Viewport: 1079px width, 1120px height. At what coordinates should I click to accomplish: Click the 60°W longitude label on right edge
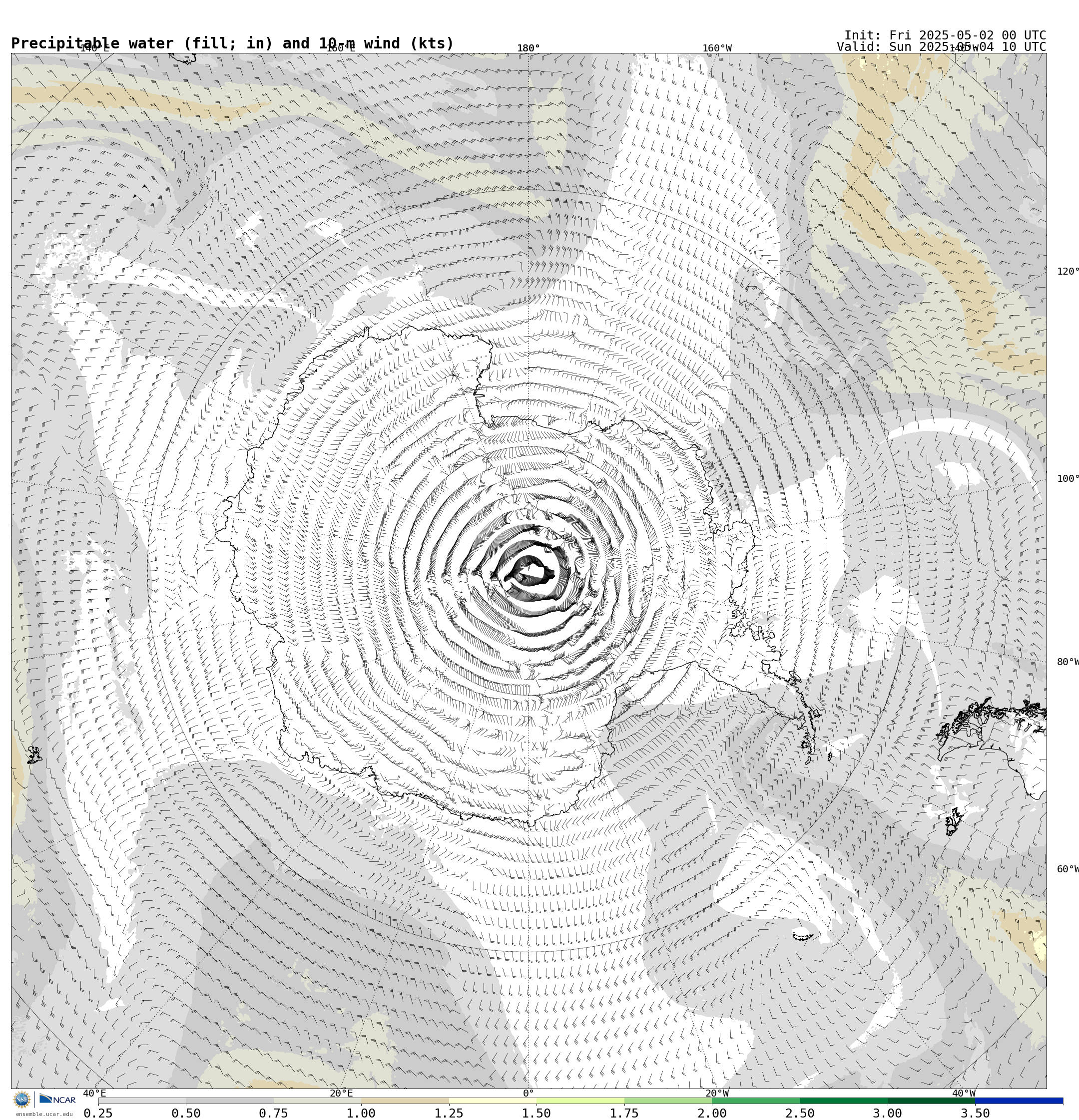click(1068, 869)
